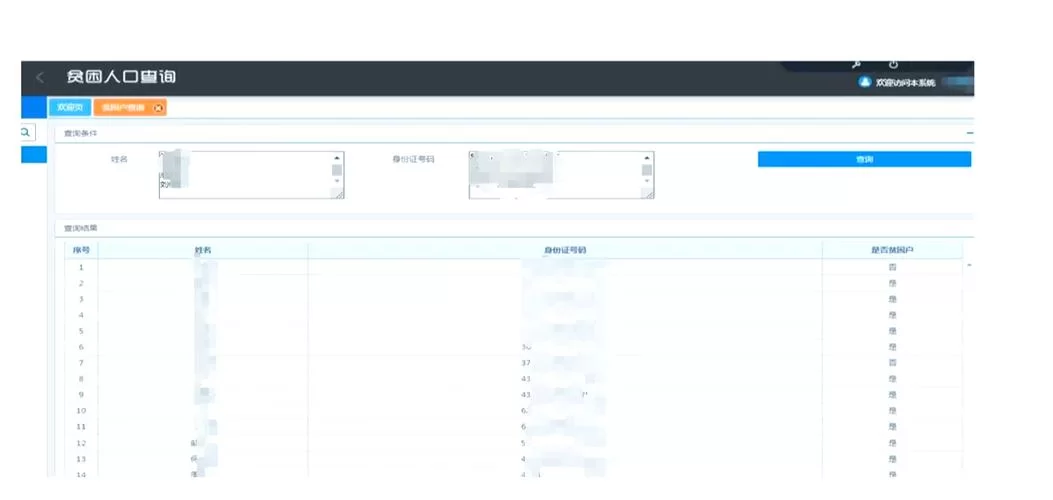The height and width of the screenshot is (500, 1053).
Task: Click the down arrow of 身份证号码 box scrollbar
Action: [x=647, y=181]
